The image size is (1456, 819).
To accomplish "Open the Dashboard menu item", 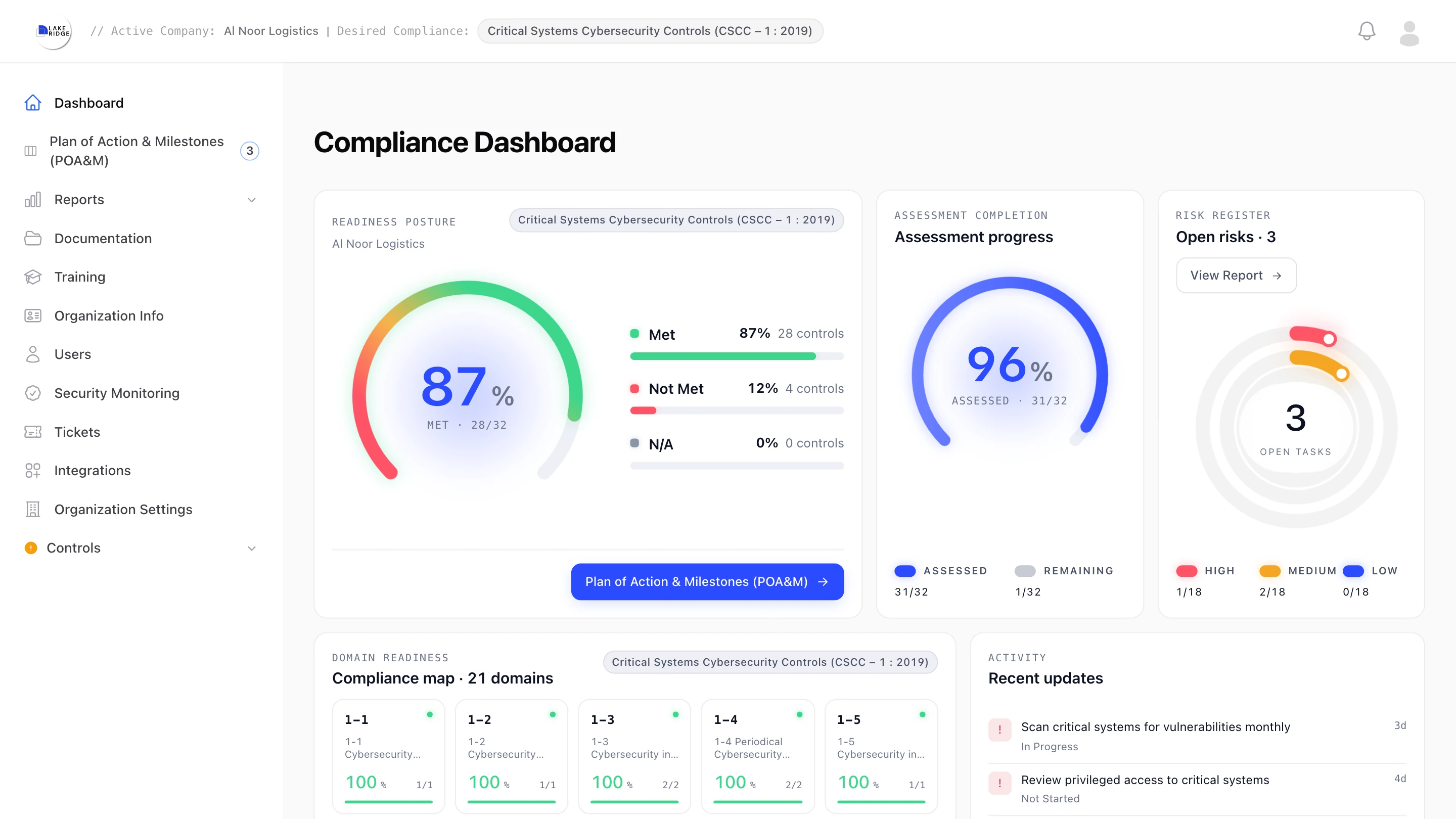I will click(141, 103).
